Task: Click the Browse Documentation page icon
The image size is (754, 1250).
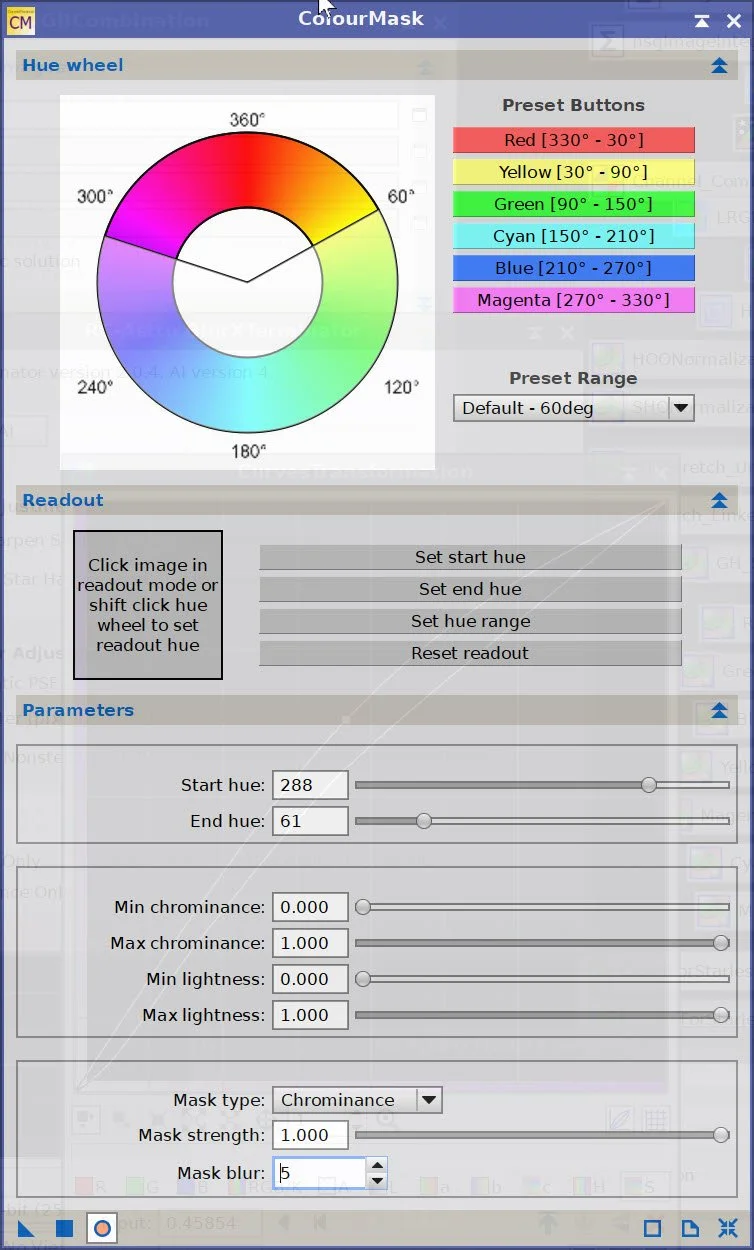Action: point(690,1228)
